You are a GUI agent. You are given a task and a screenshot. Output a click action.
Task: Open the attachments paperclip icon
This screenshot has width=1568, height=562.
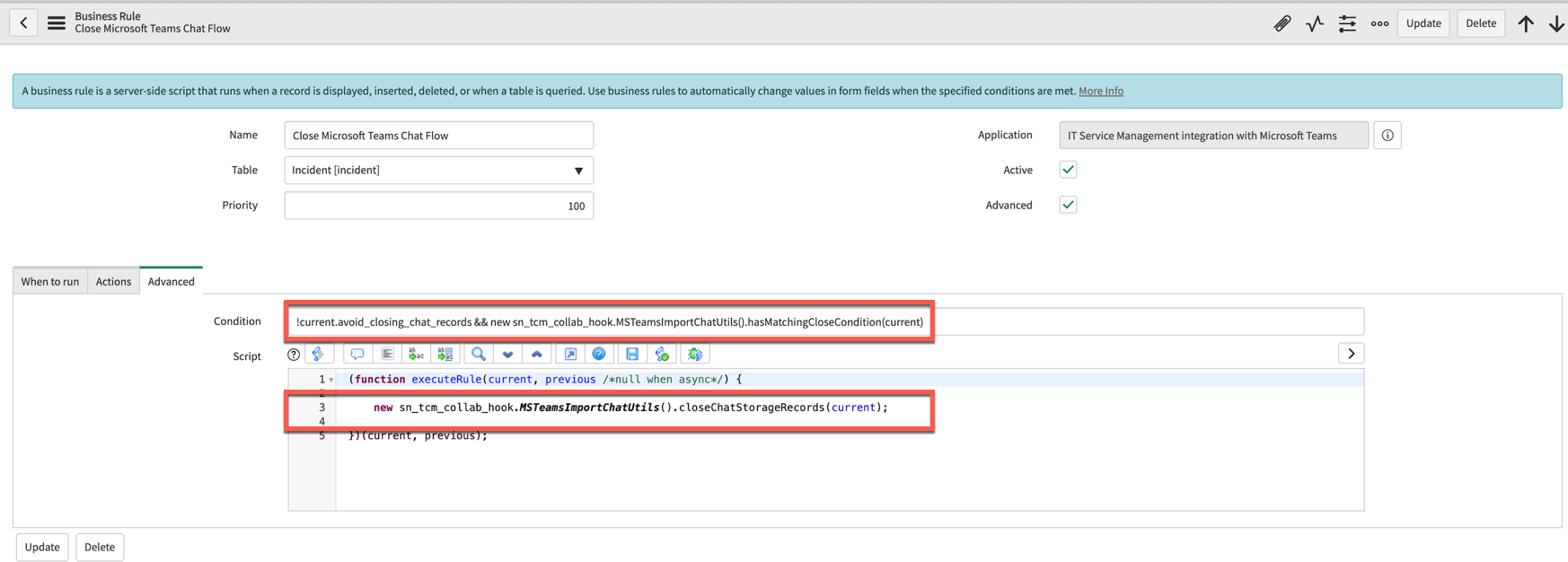[x=1282, y=23]
